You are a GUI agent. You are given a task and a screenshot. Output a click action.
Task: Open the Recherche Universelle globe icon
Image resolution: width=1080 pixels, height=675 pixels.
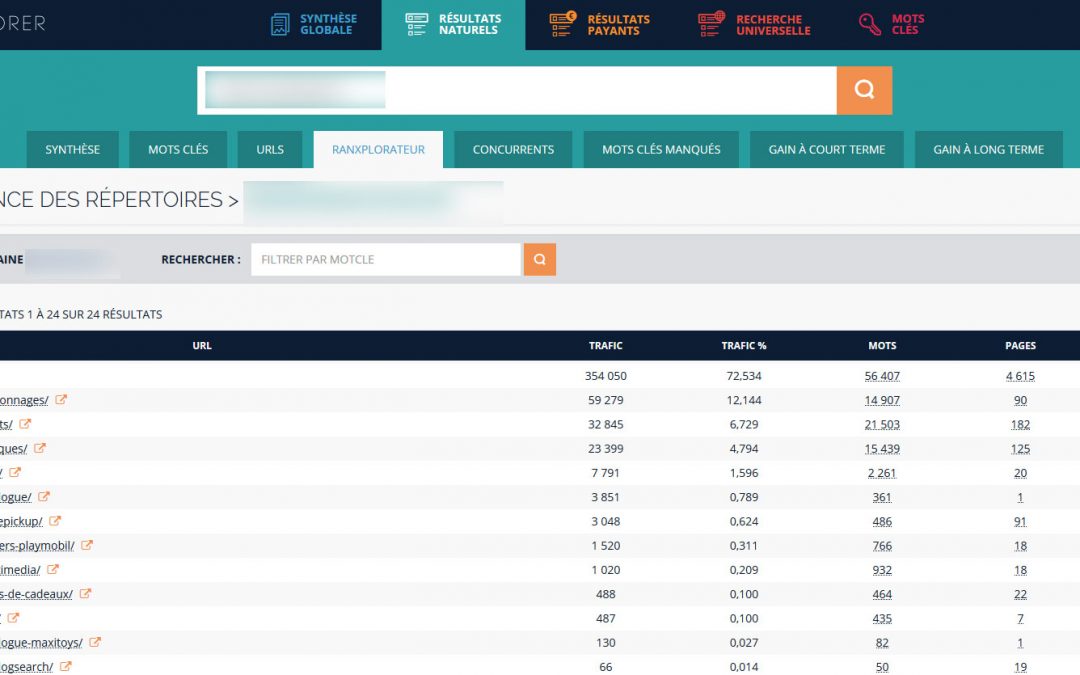(712, 24)
